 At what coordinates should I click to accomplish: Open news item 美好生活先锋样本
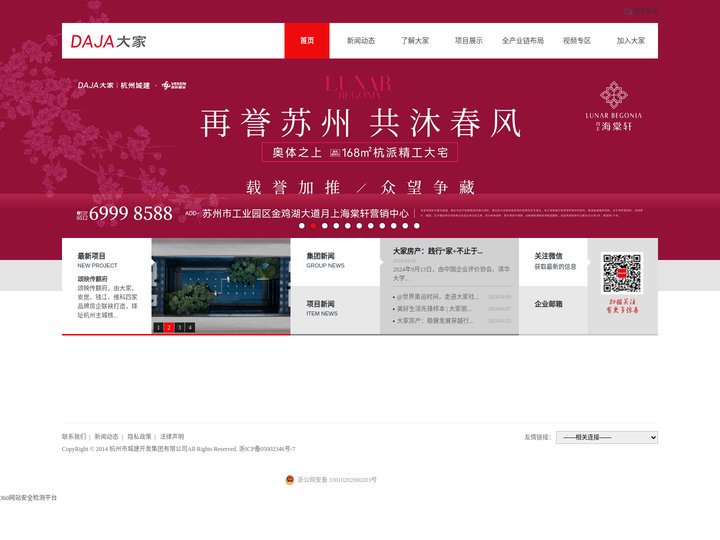[434, 309]
